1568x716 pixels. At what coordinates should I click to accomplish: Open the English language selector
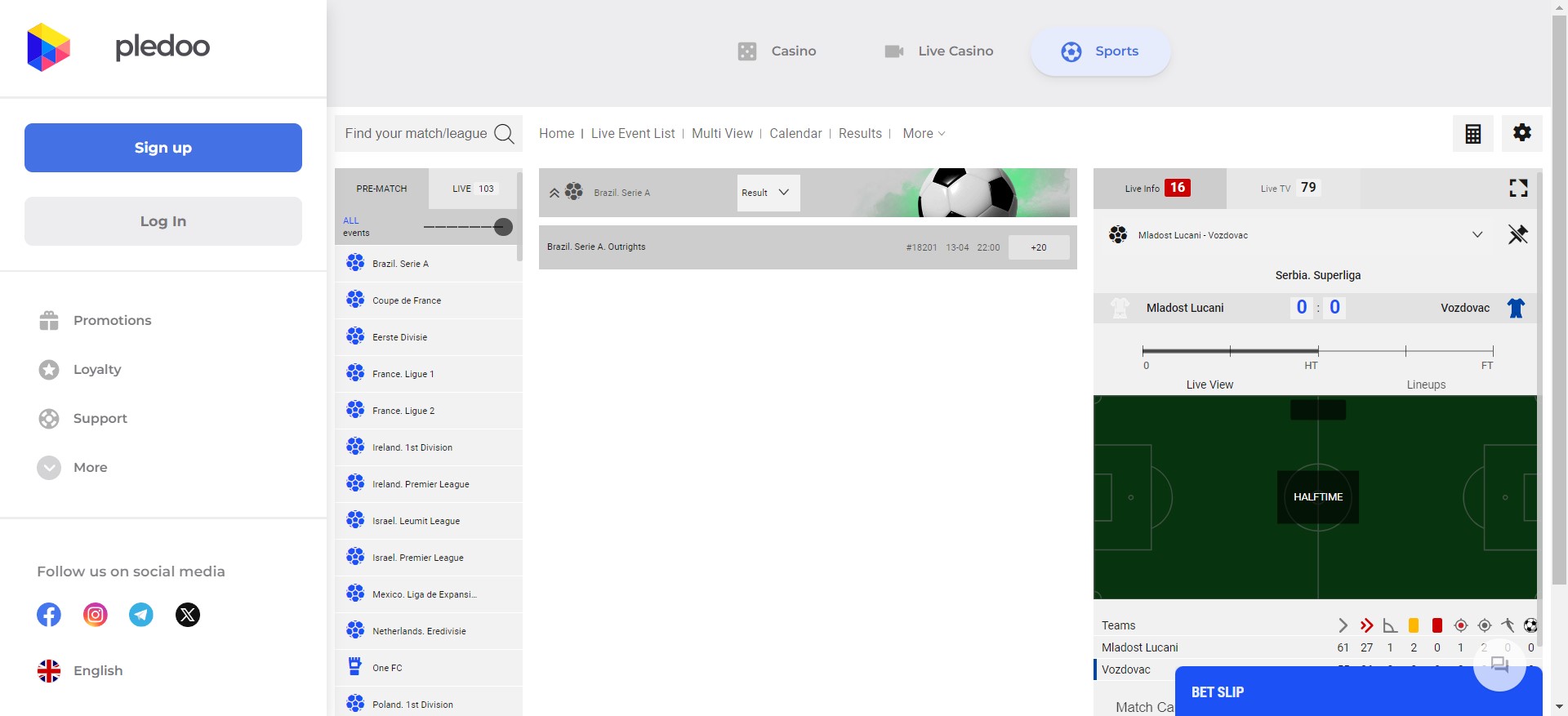click(80, 671)
